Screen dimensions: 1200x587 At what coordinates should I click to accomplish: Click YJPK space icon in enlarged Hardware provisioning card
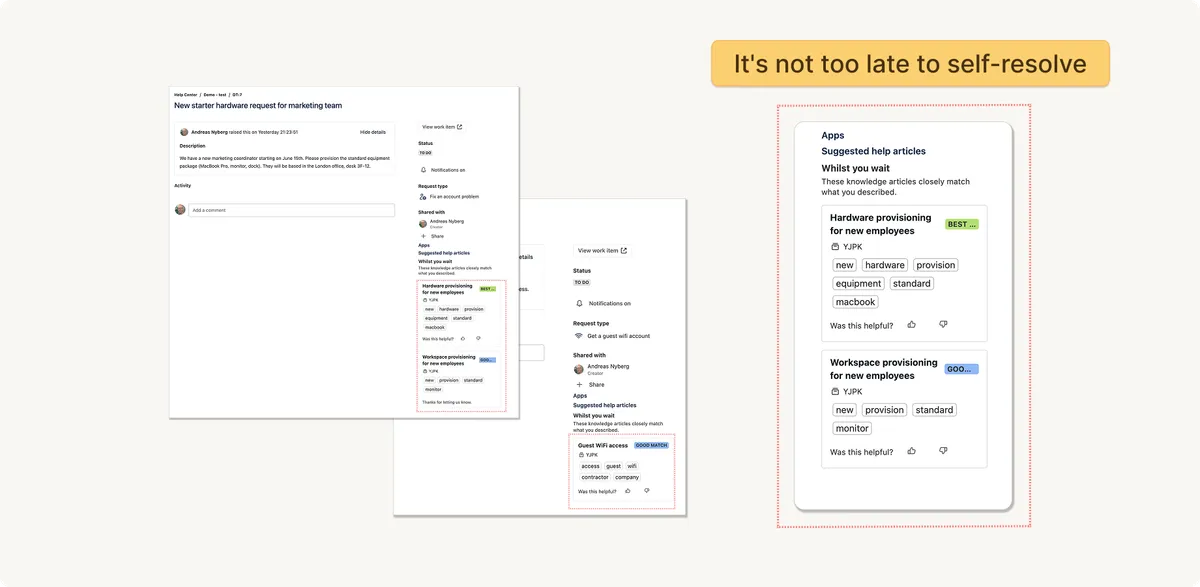pyautogui.click(x=835, y=247)
